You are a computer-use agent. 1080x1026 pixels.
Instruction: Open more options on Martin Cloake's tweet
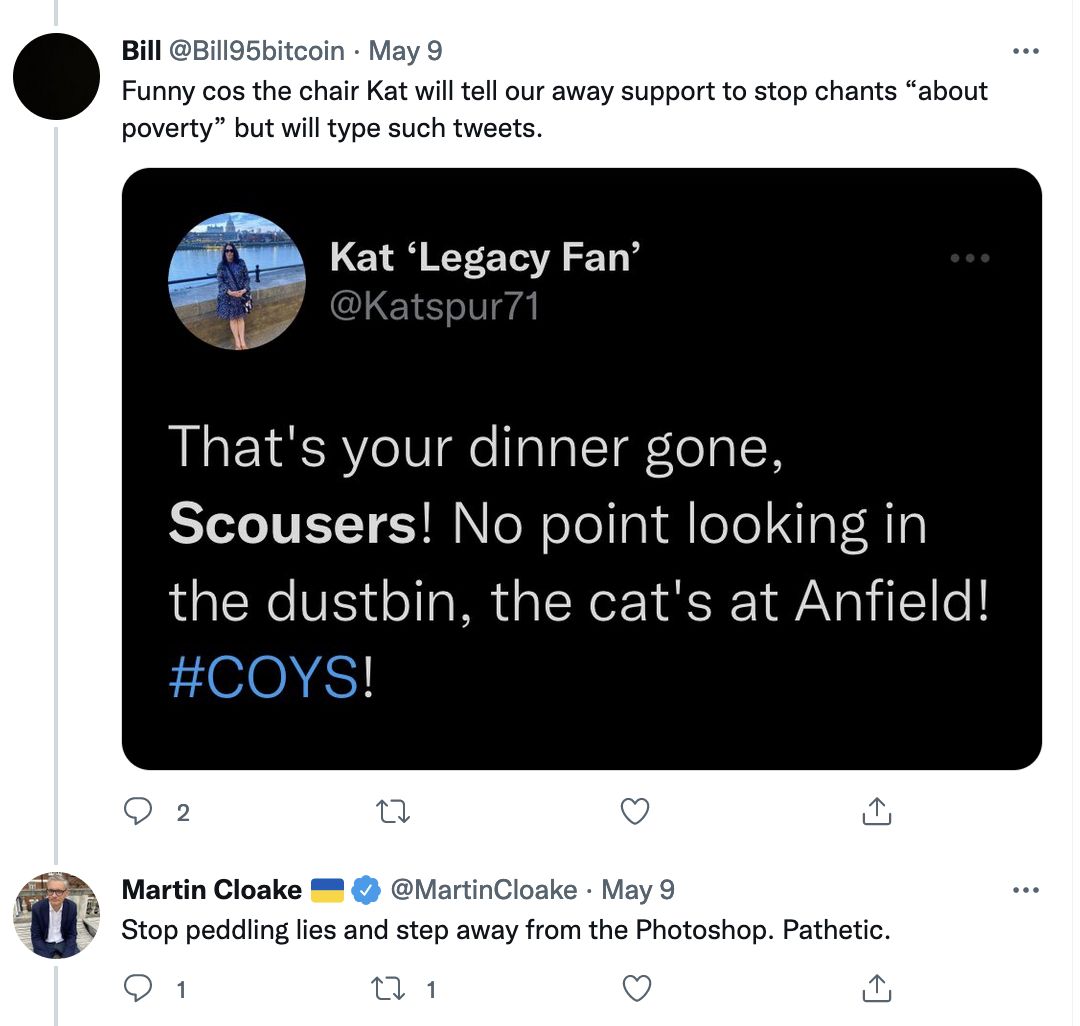1026,890
